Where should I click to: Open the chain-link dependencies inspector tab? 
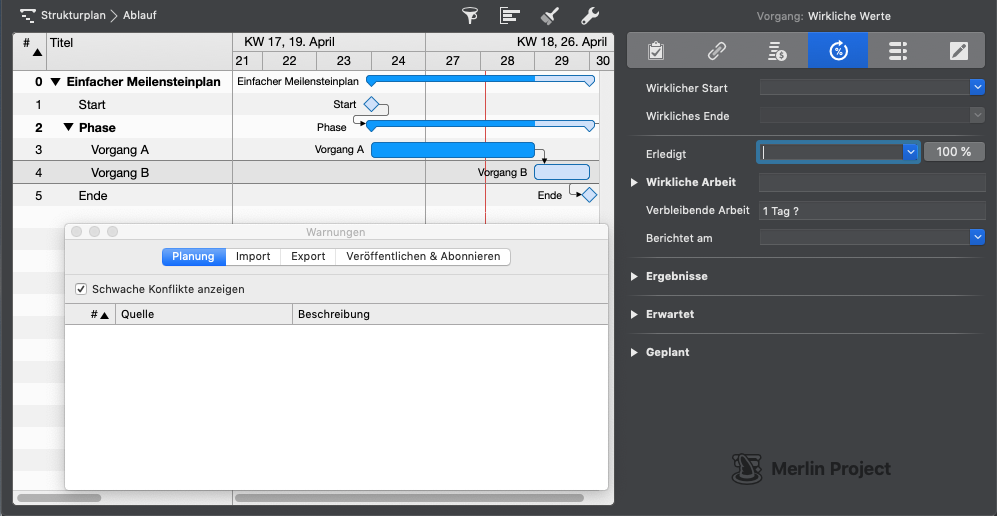[x=717, y=51]
